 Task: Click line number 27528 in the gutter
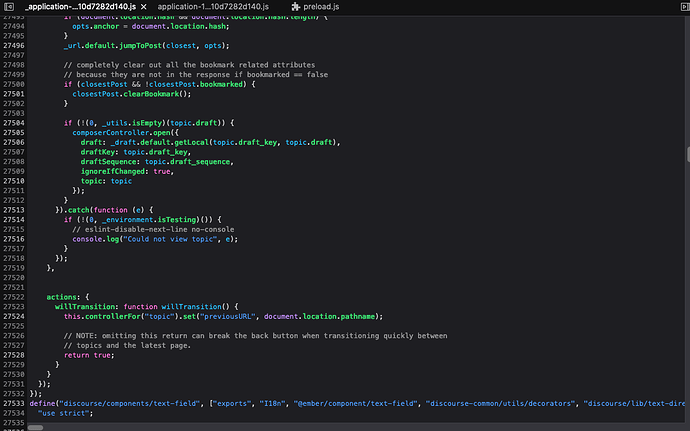[14, 355]
